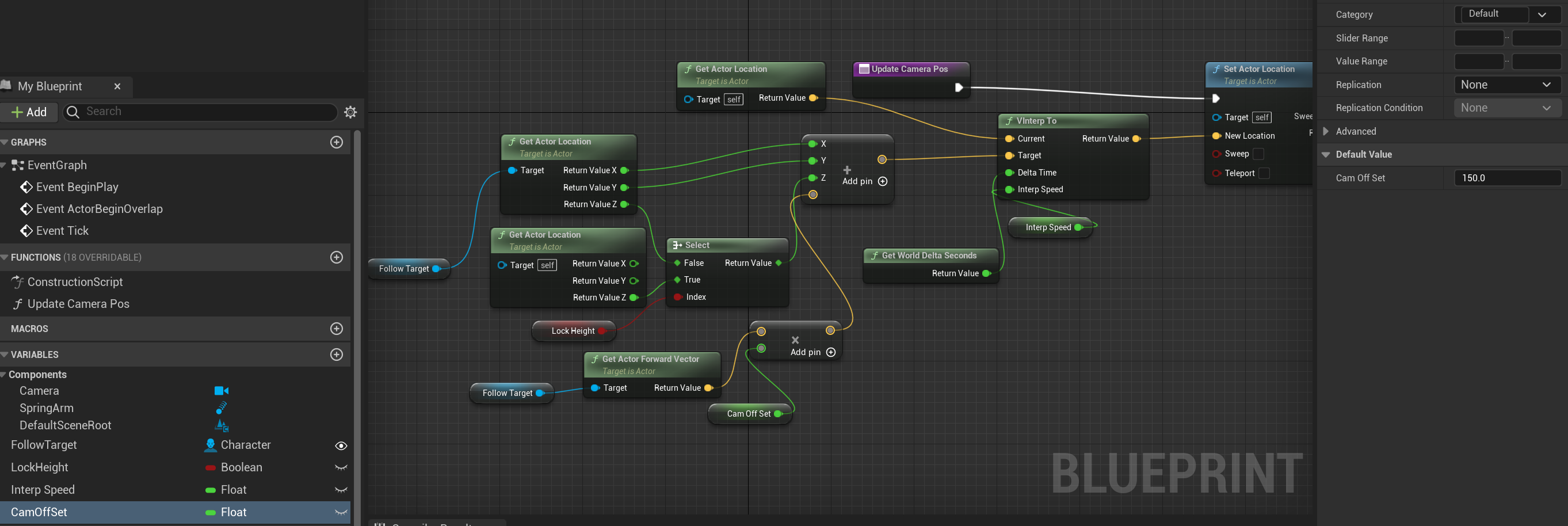Click the Camera component icon
Viewport: 1568px width, 526px height.
(x=221, y=391)
